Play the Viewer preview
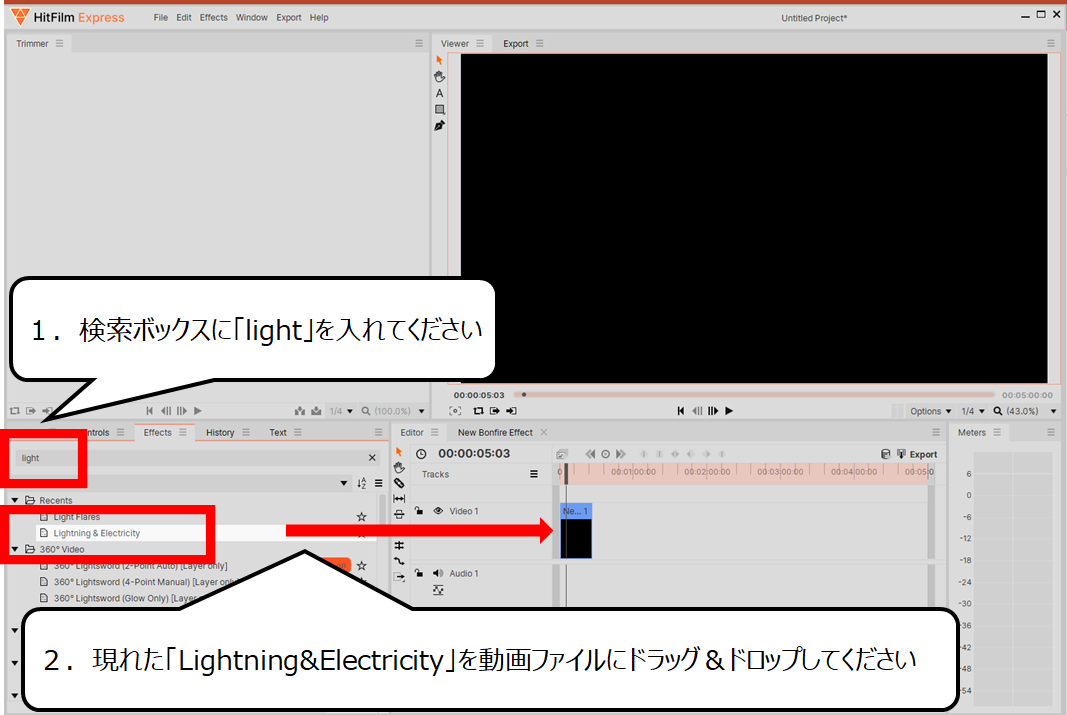1067x715 pixels. 729,411
